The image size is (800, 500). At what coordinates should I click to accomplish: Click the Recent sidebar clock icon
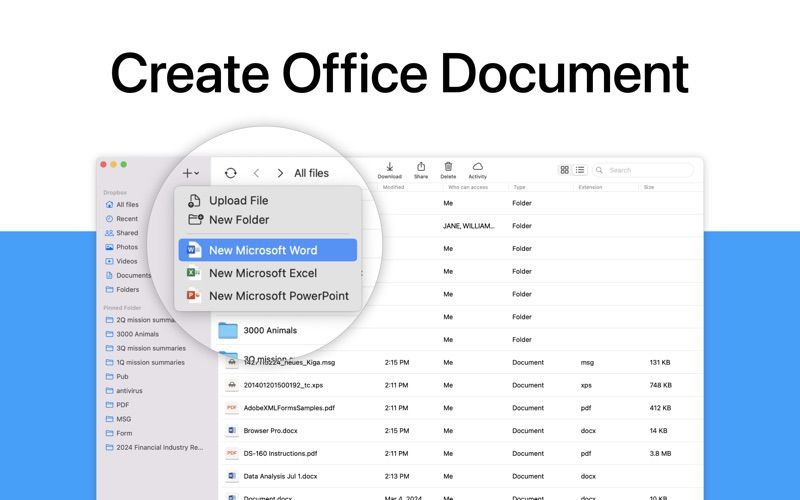point(109,219)
